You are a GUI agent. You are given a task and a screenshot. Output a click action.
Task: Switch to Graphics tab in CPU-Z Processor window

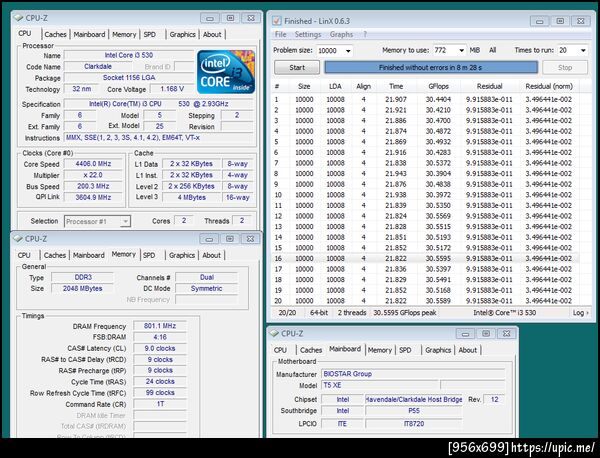183,34
